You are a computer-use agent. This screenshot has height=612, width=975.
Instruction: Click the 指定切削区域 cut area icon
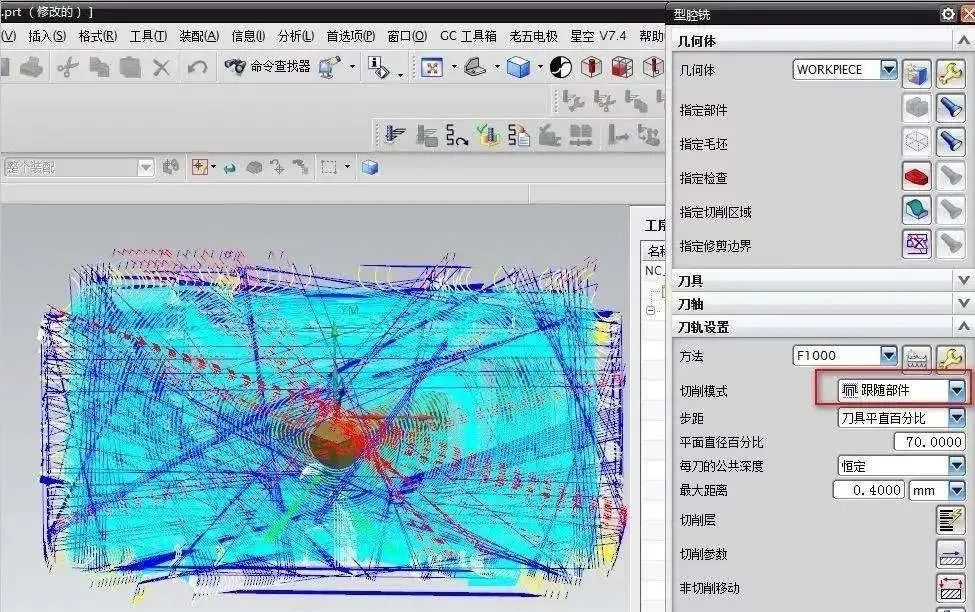pyautogui.click(x=916, y=211)
